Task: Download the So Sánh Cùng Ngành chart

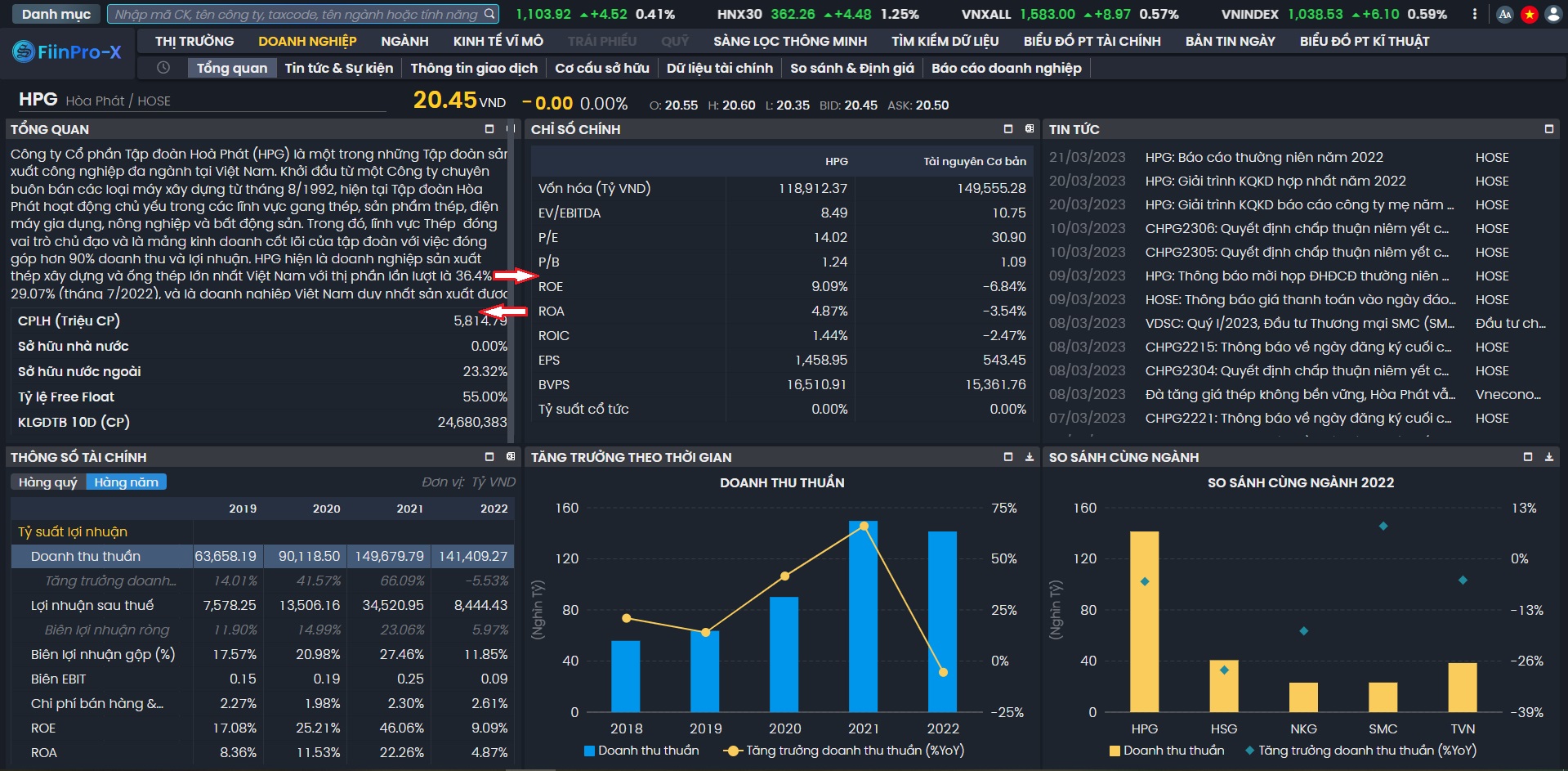Action: pos(1548,457)
